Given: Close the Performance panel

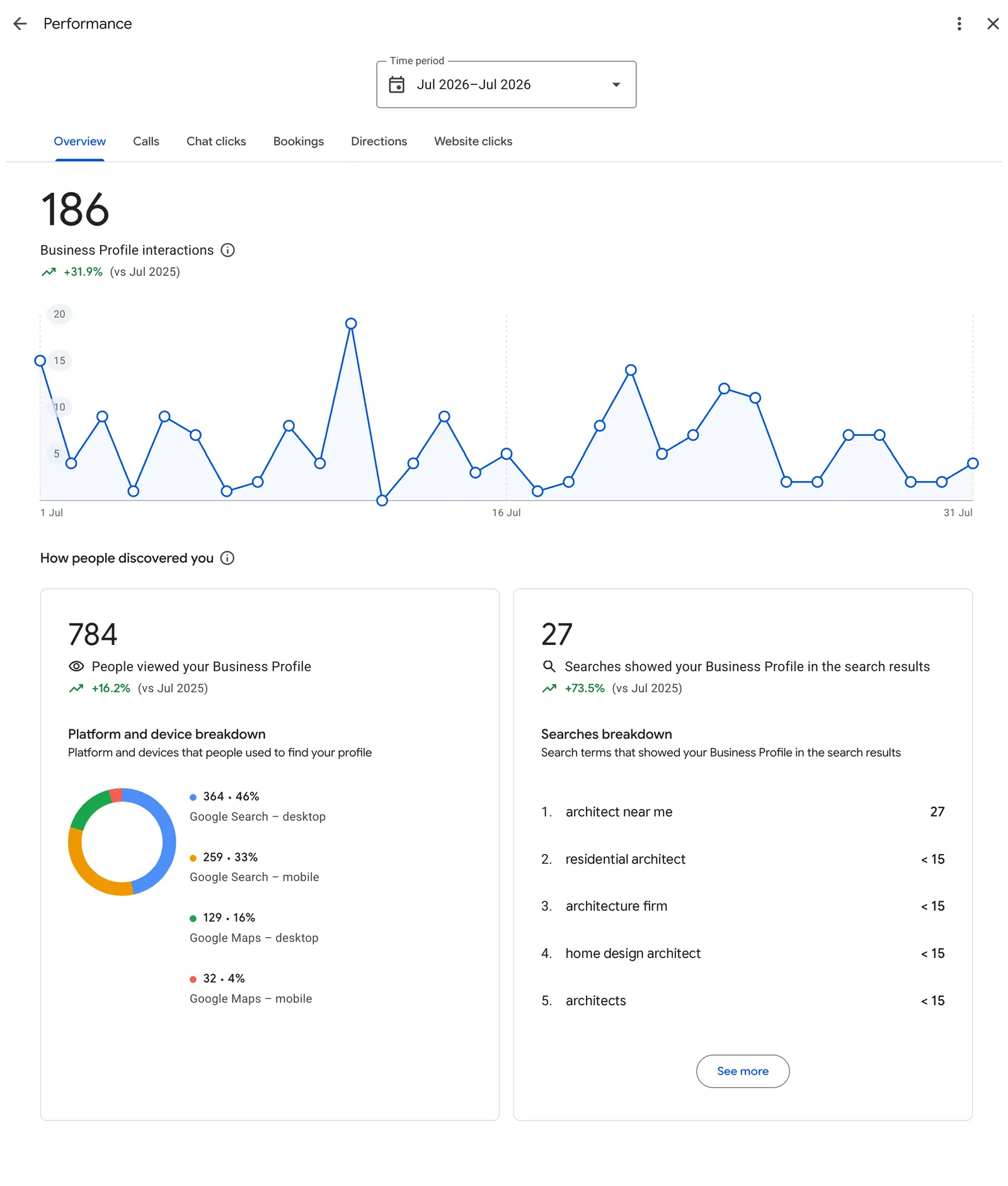Looking at the screenshot, I should tap(993, 24).
